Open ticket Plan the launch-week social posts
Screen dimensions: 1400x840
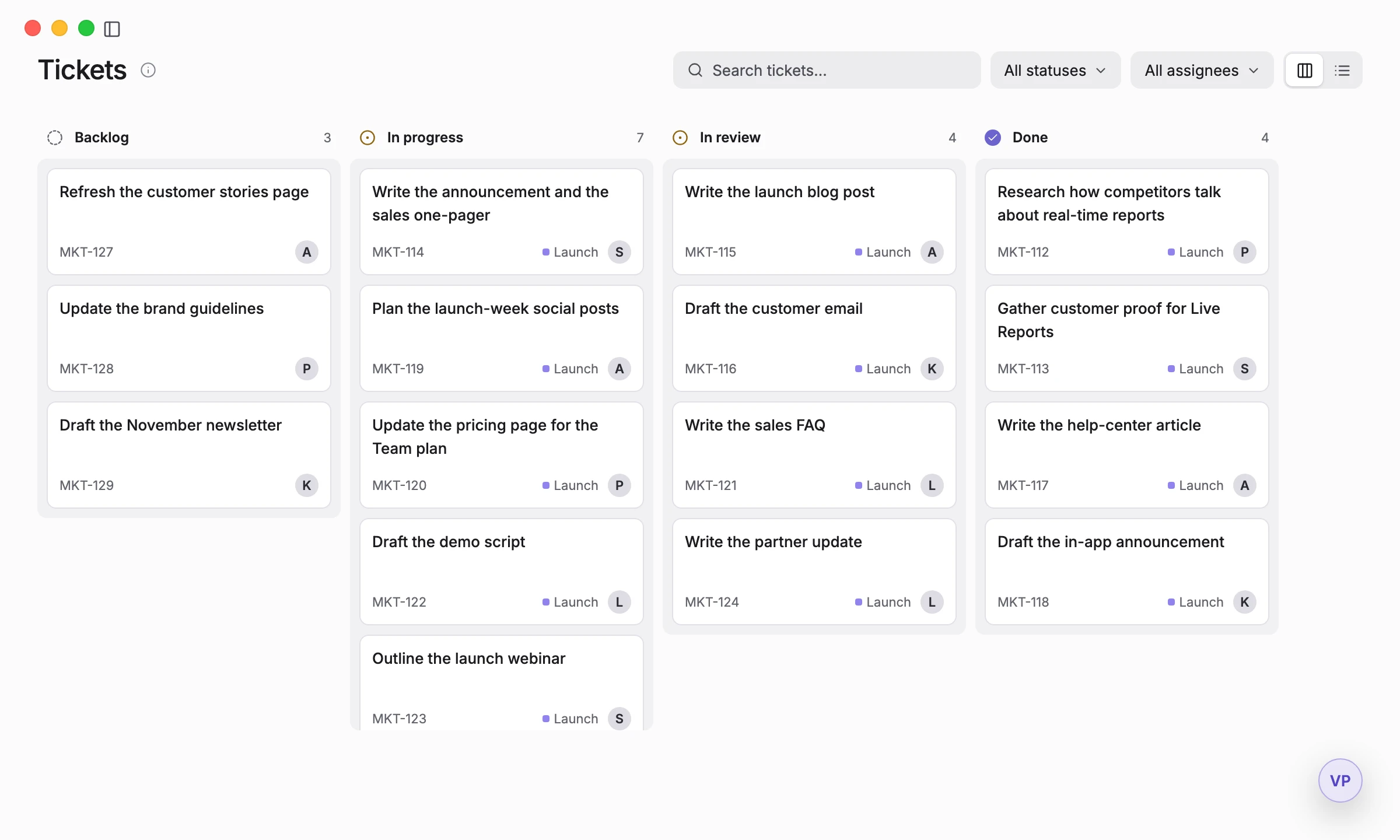point(502,338)
